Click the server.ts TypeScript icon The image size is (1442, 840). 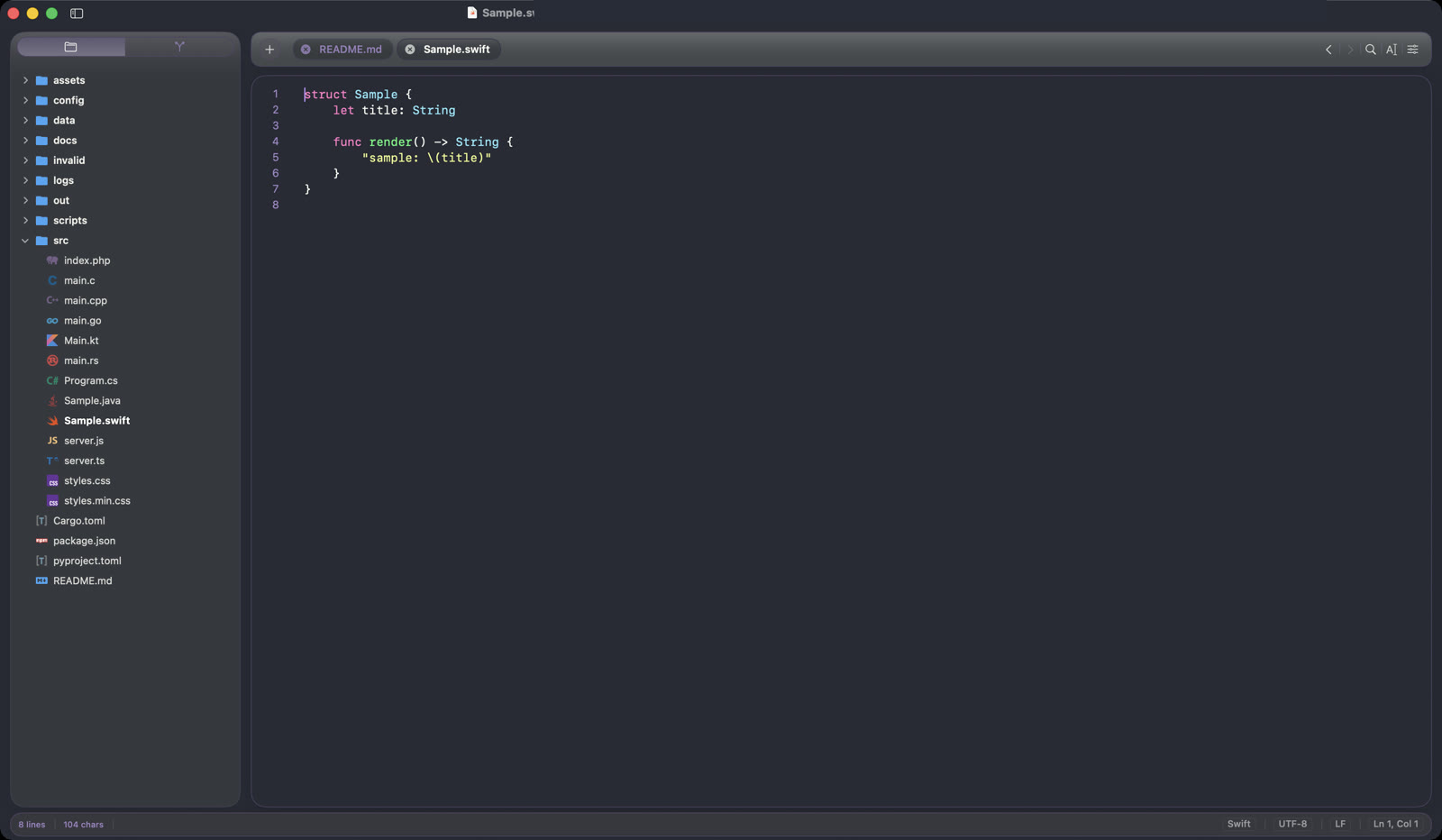[52, 461]
